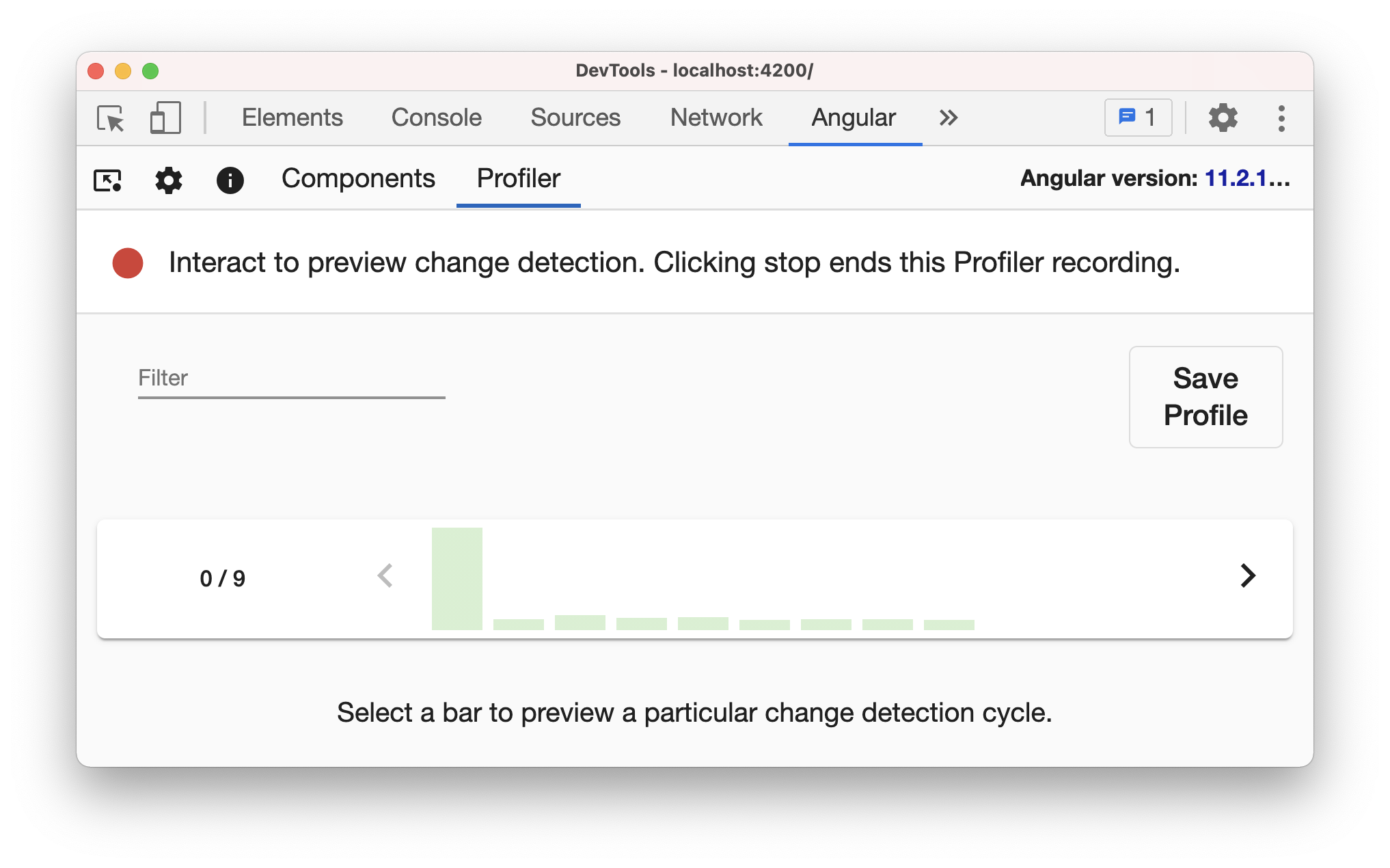Click the Angular DevTools settings gear icon

(x=168, y=179)
